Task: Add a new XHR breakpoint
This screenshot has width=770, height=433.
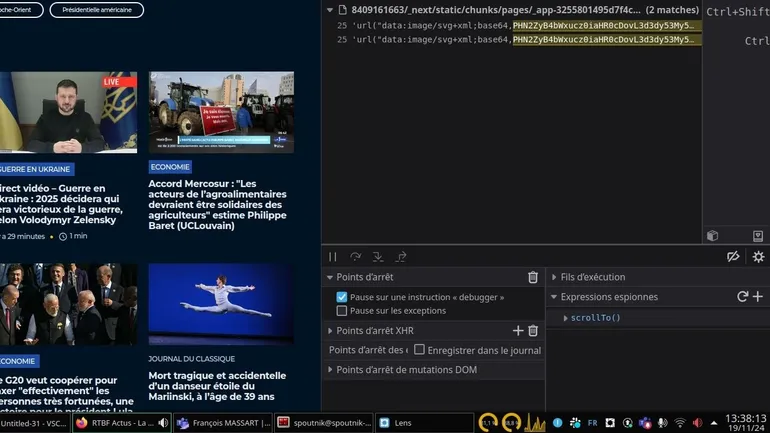Action: 518,331
